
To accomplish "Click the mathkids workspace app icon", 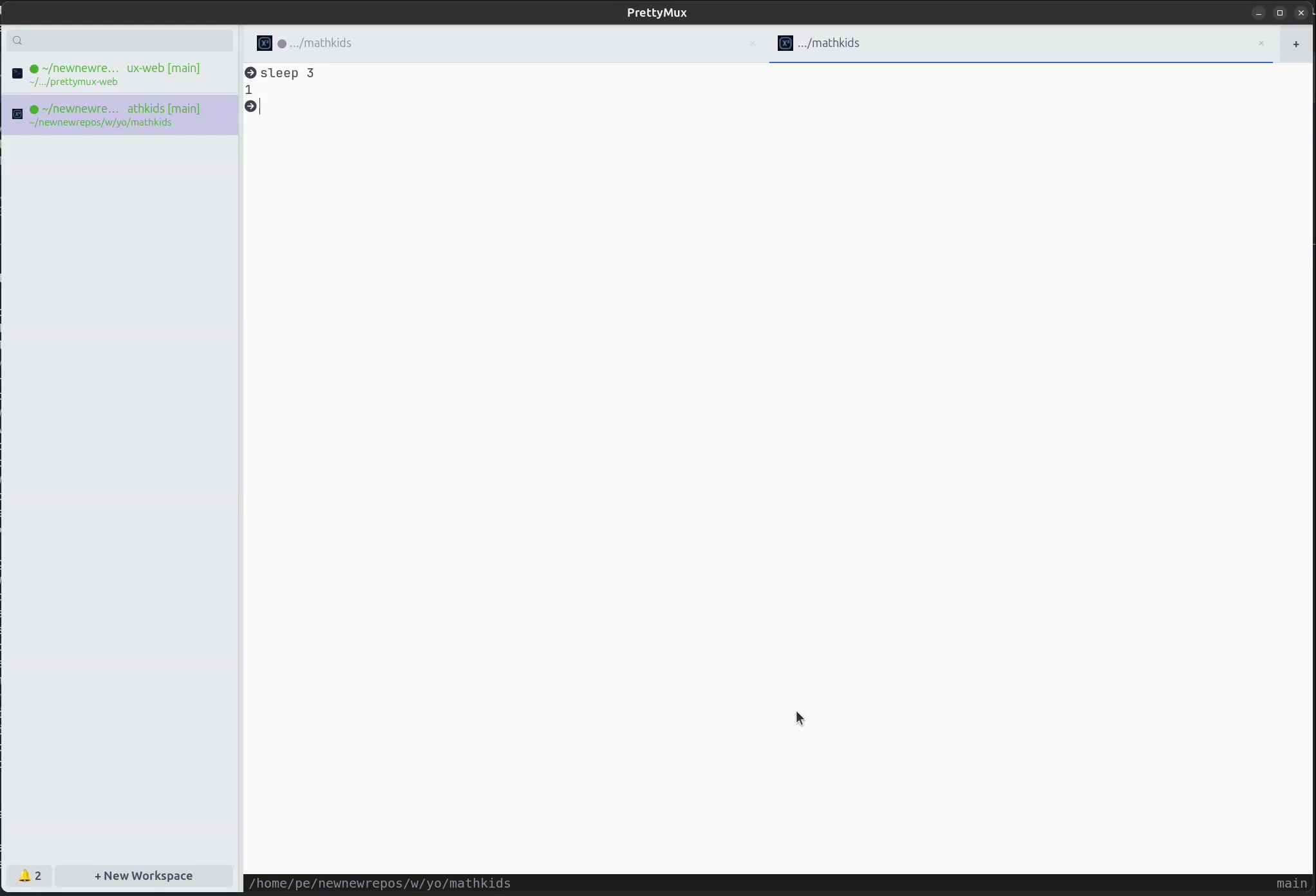I will (x=17, y=115).
